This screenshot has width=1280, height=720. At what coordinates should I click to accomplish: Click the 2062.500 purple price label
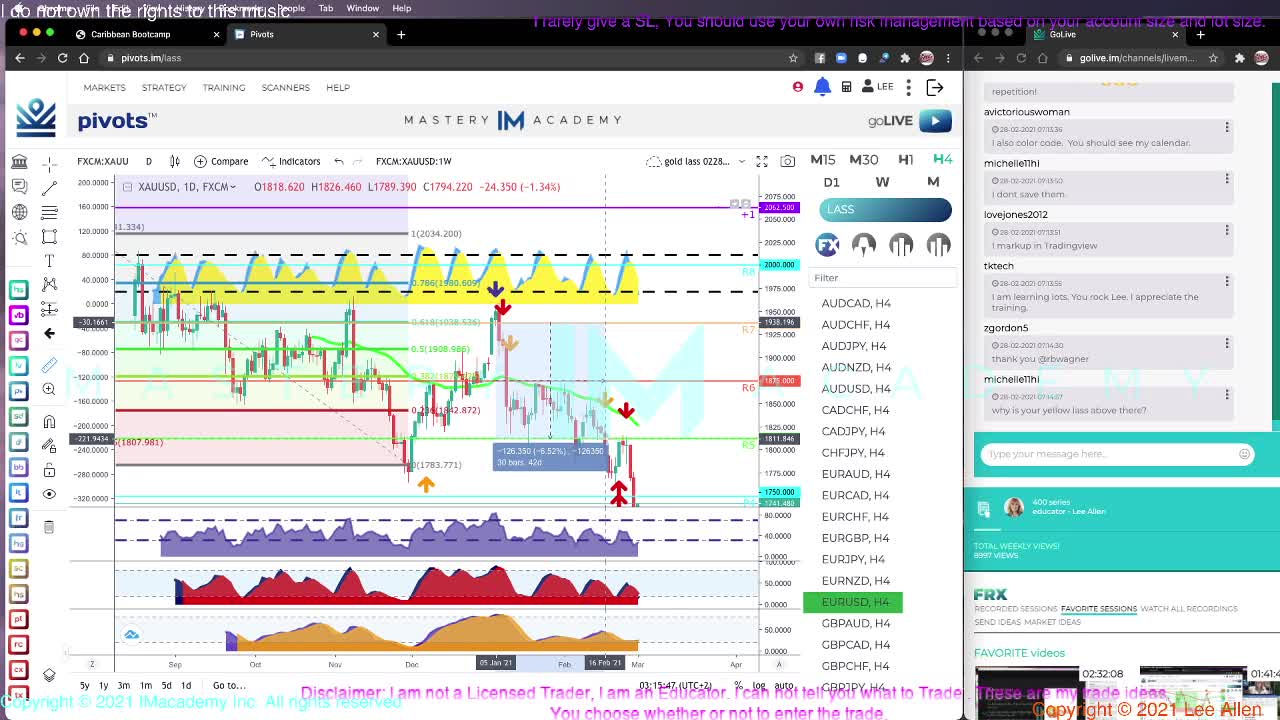(x=778, y=207)
